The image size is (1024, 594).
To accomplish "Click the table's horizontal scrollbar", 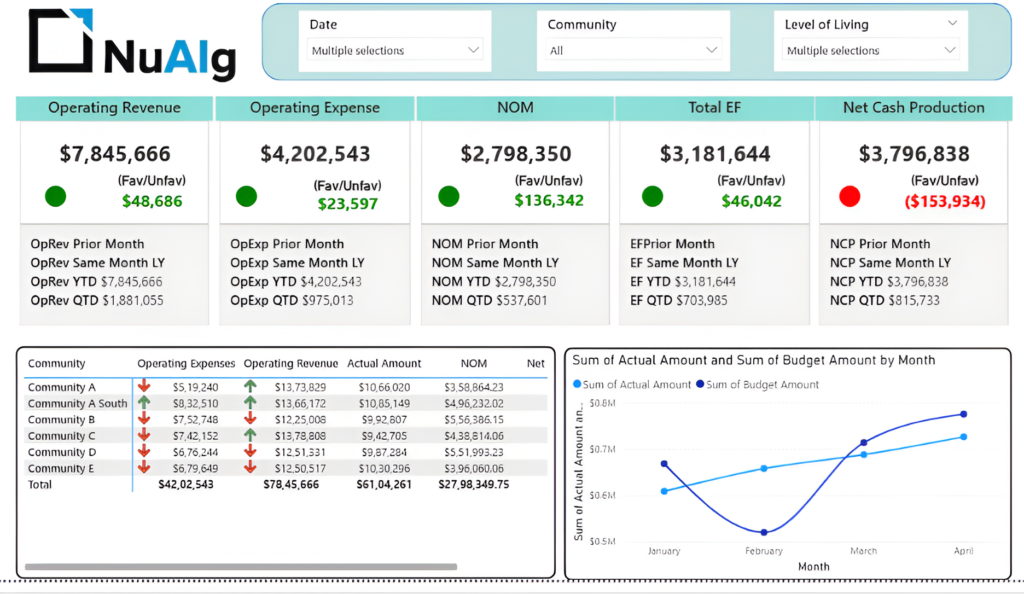I will [x=241, y=567].
